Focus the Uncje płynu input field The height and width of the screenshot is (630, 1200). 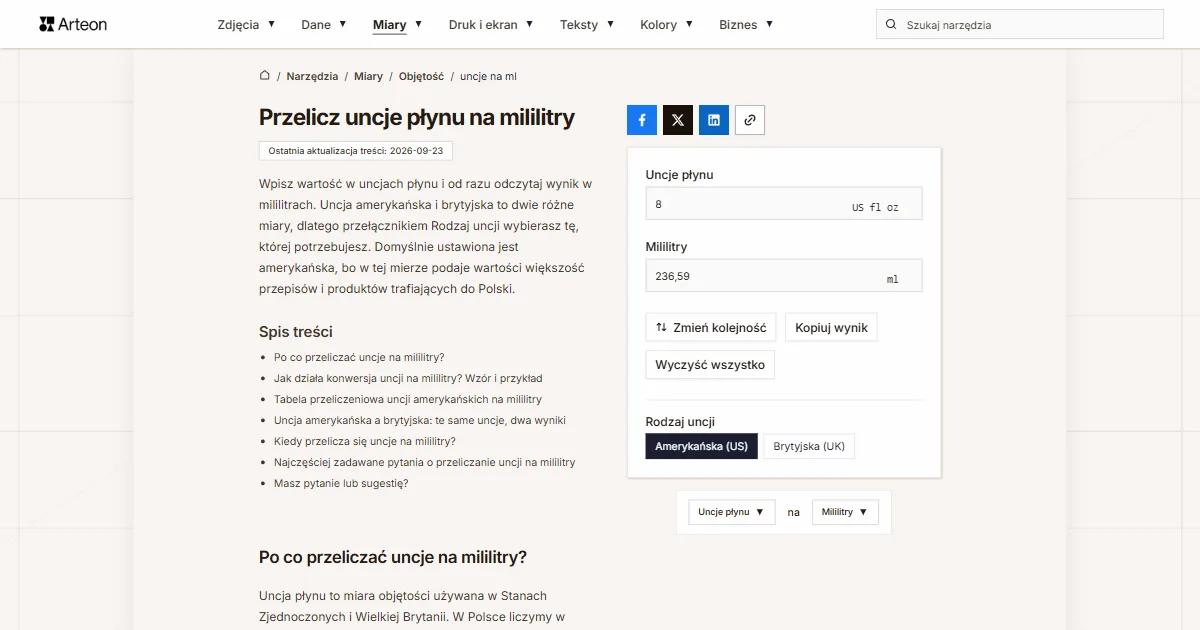click(x=784, y=204)
